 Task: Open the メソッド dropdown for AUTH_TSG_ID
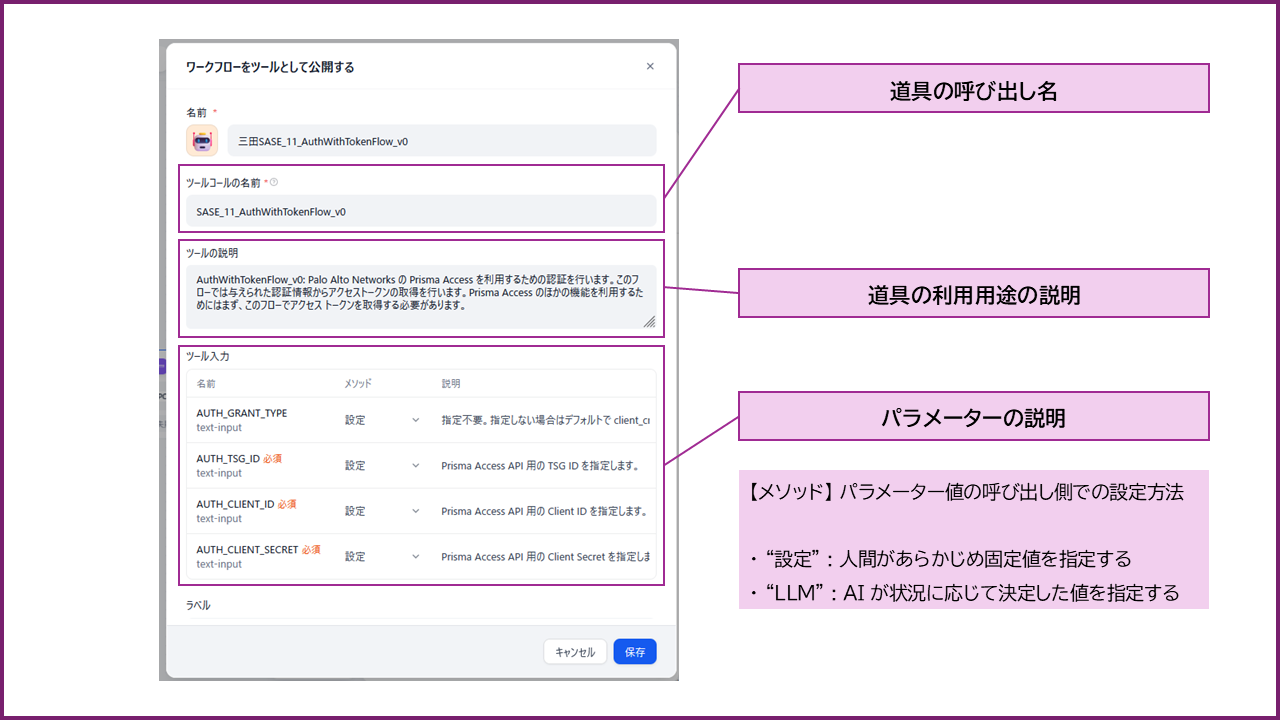click(x=382, y=466)
